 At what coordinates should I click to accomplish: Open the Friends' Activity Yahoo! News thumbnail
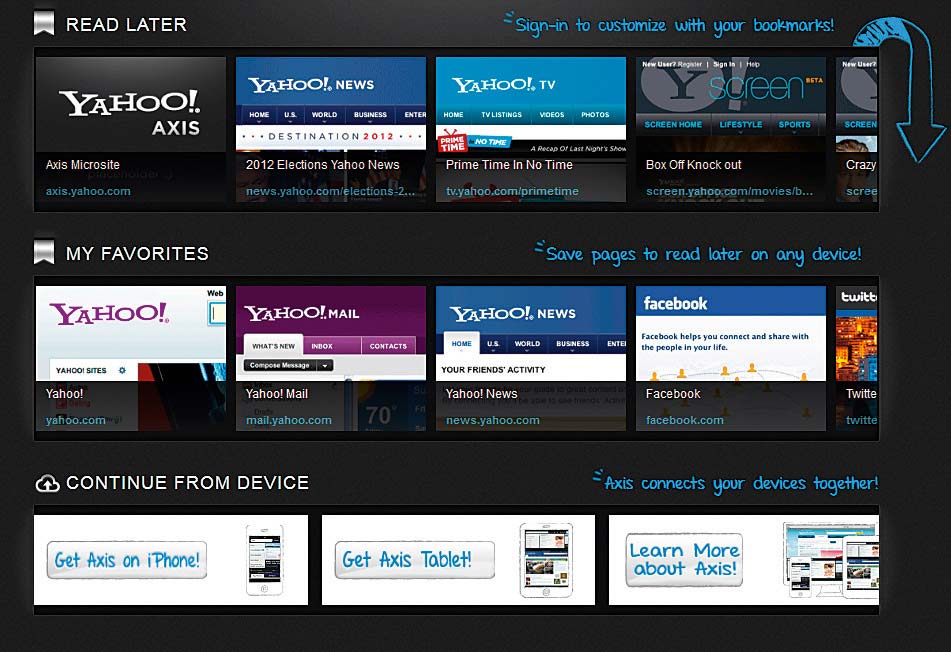(x=531, y=358)
